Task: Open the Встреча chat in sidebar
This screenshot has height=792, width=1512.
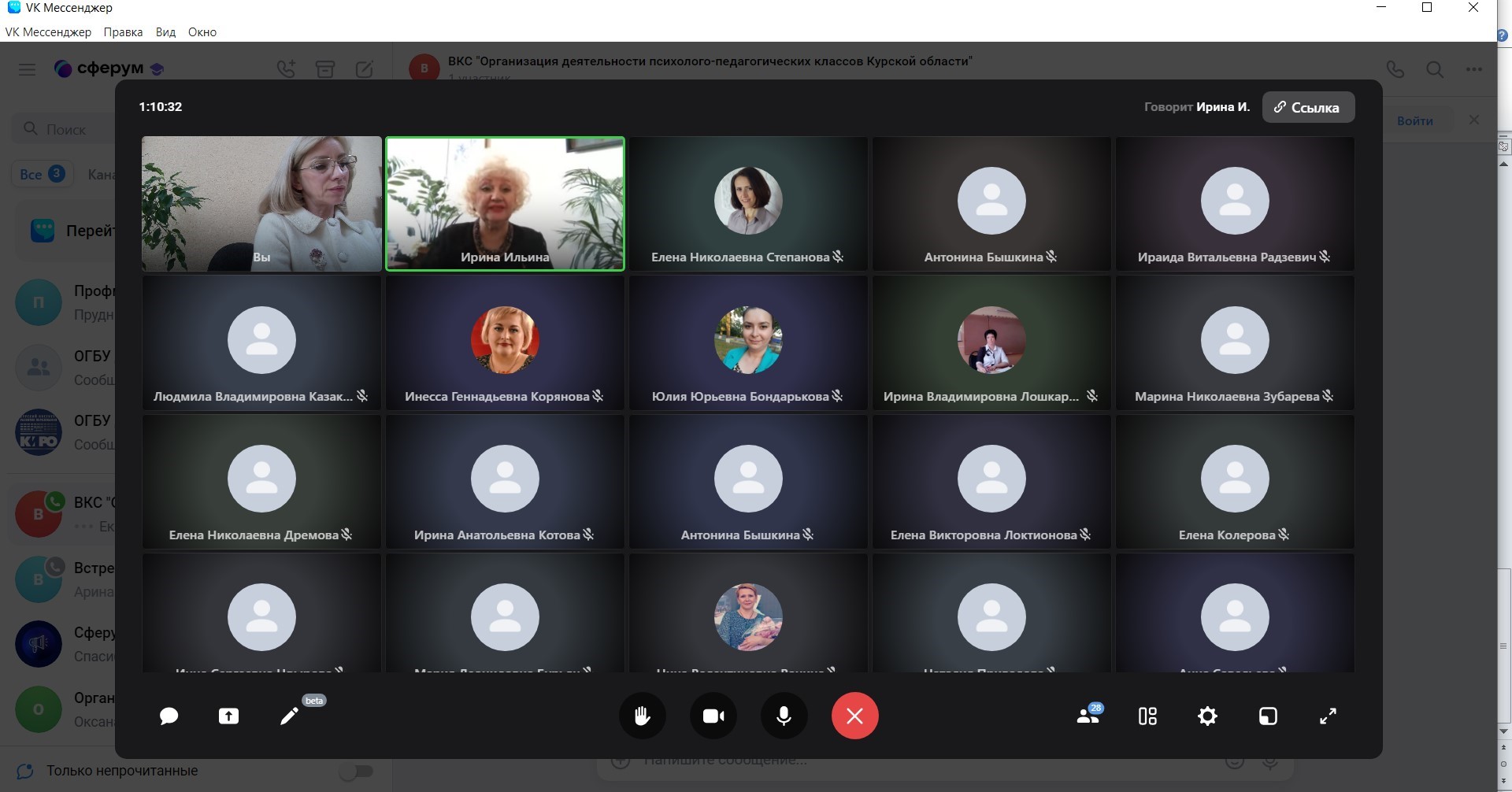Action: coord(61,579)
